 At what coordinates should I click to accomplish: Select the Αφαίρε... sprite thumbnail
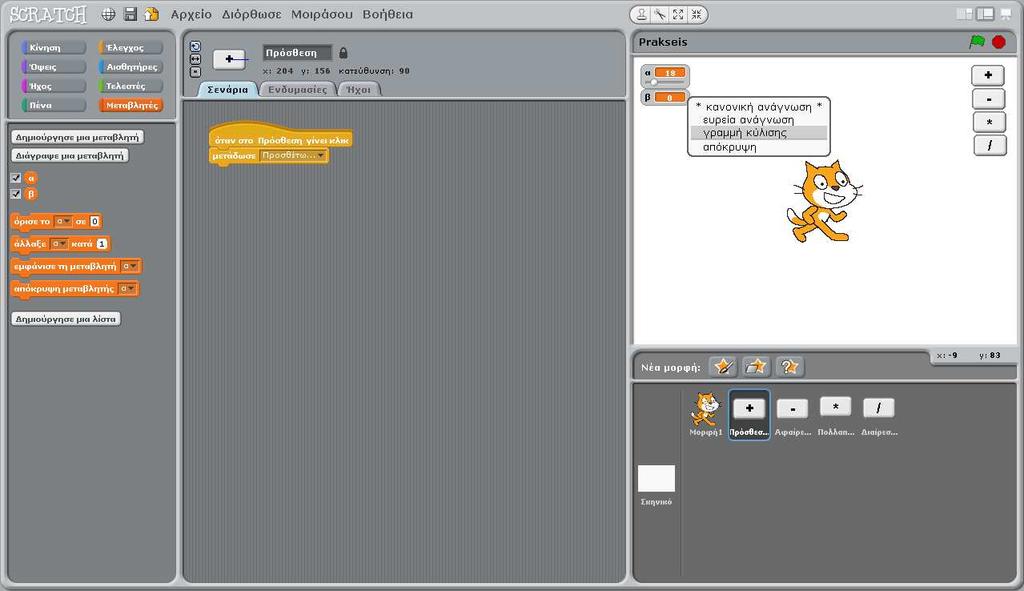[x=793, y=415]
